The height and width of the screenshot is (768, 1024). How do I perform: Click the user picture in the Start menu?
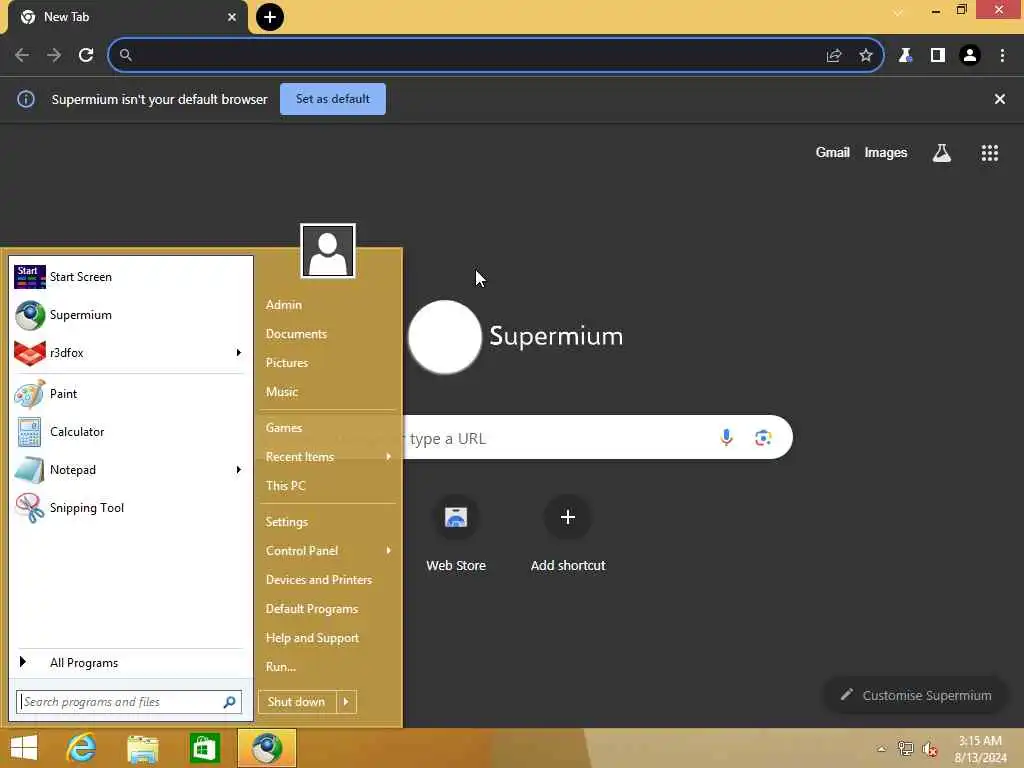pos(328,251)
